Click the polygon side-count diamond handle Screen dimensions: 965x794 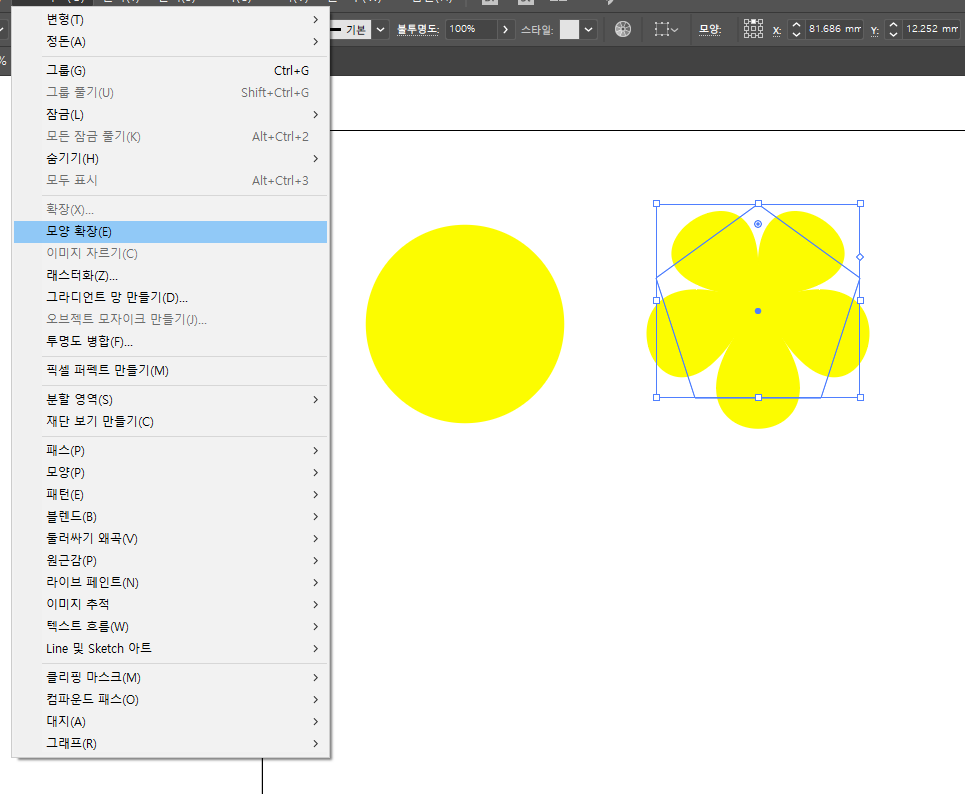point(860,257)
